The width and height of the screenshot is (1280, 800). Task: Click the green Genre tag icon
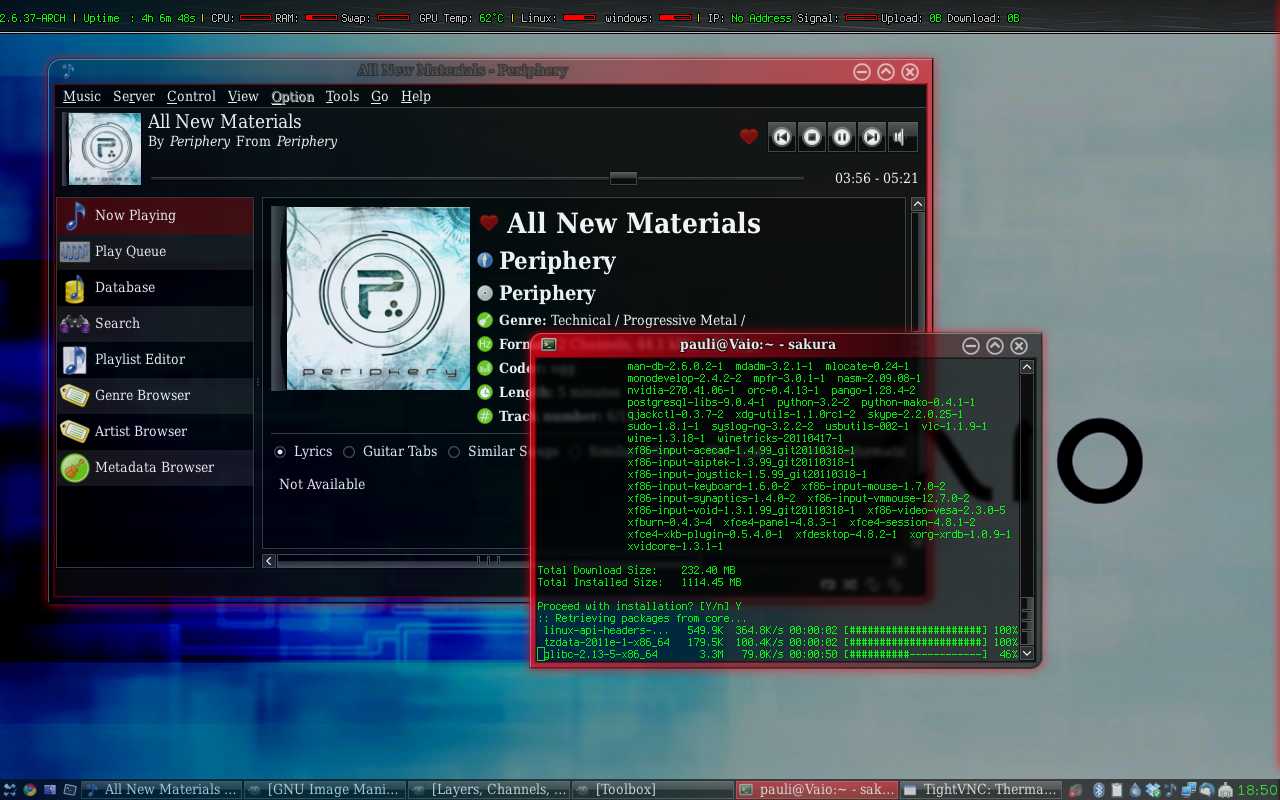485,320
